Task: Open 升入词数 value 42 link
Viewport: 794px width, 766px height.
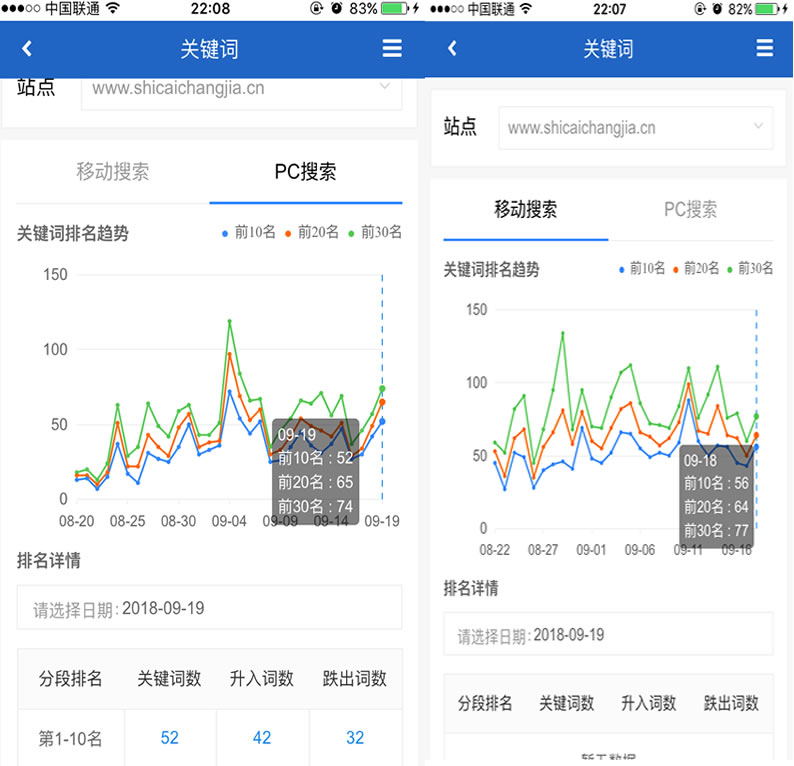Action: click(x=262, y=738)
